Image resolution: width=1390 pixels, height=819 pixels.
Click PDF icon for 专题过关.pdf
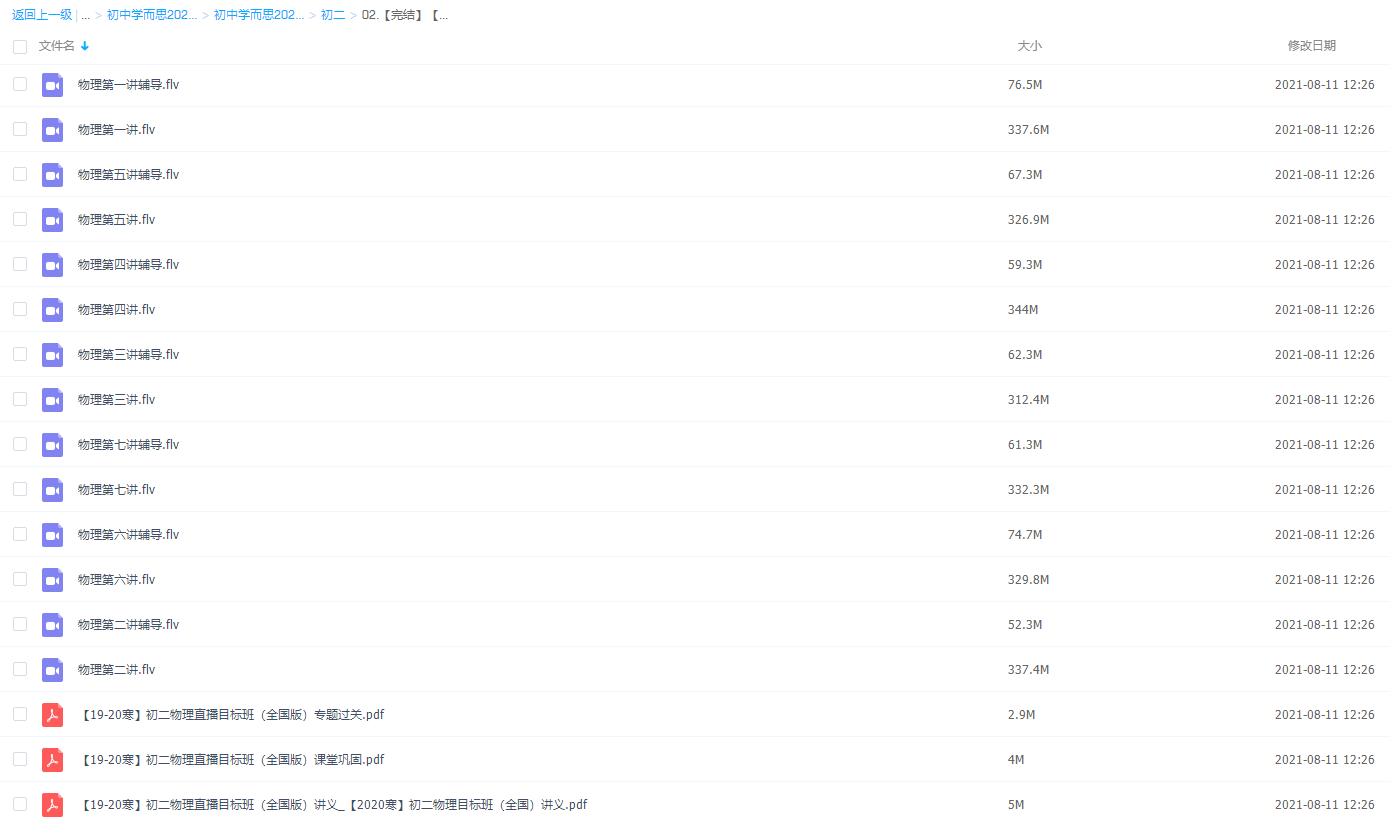point(52,715)
